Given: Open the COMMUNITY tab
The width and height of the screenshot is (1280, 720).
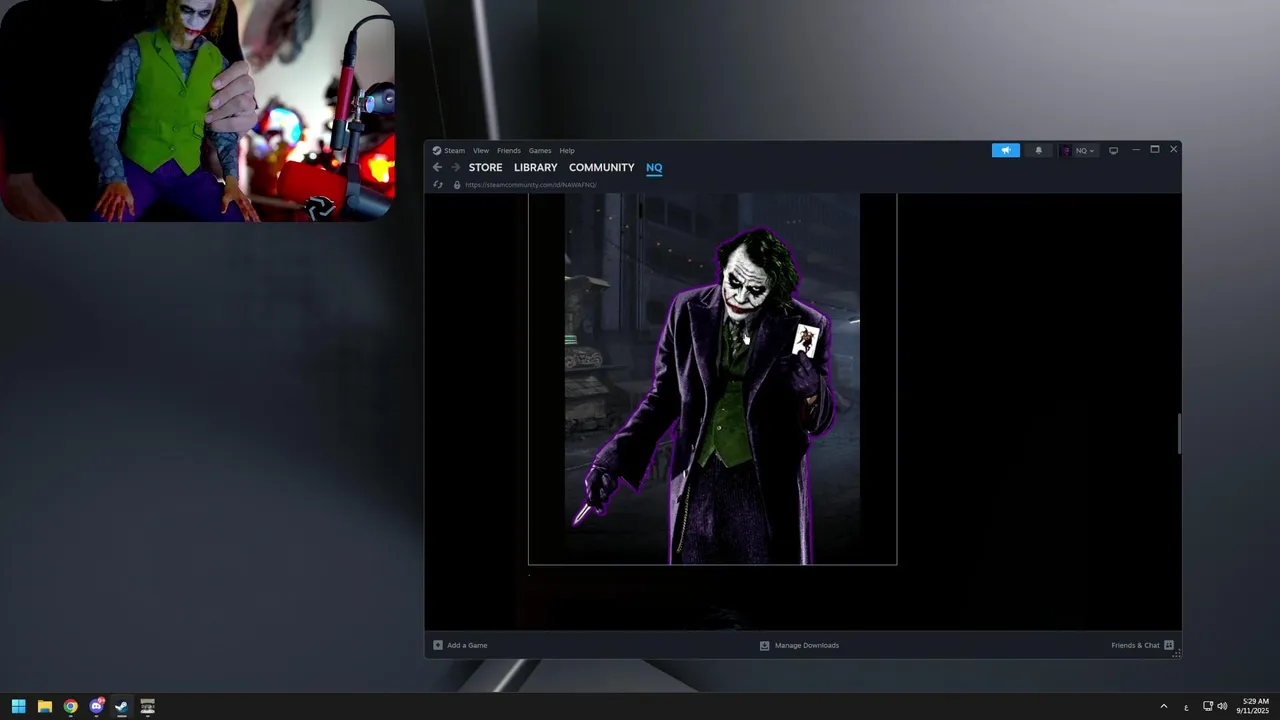Looking at the screenshot, I should click(x=602, y=168).
